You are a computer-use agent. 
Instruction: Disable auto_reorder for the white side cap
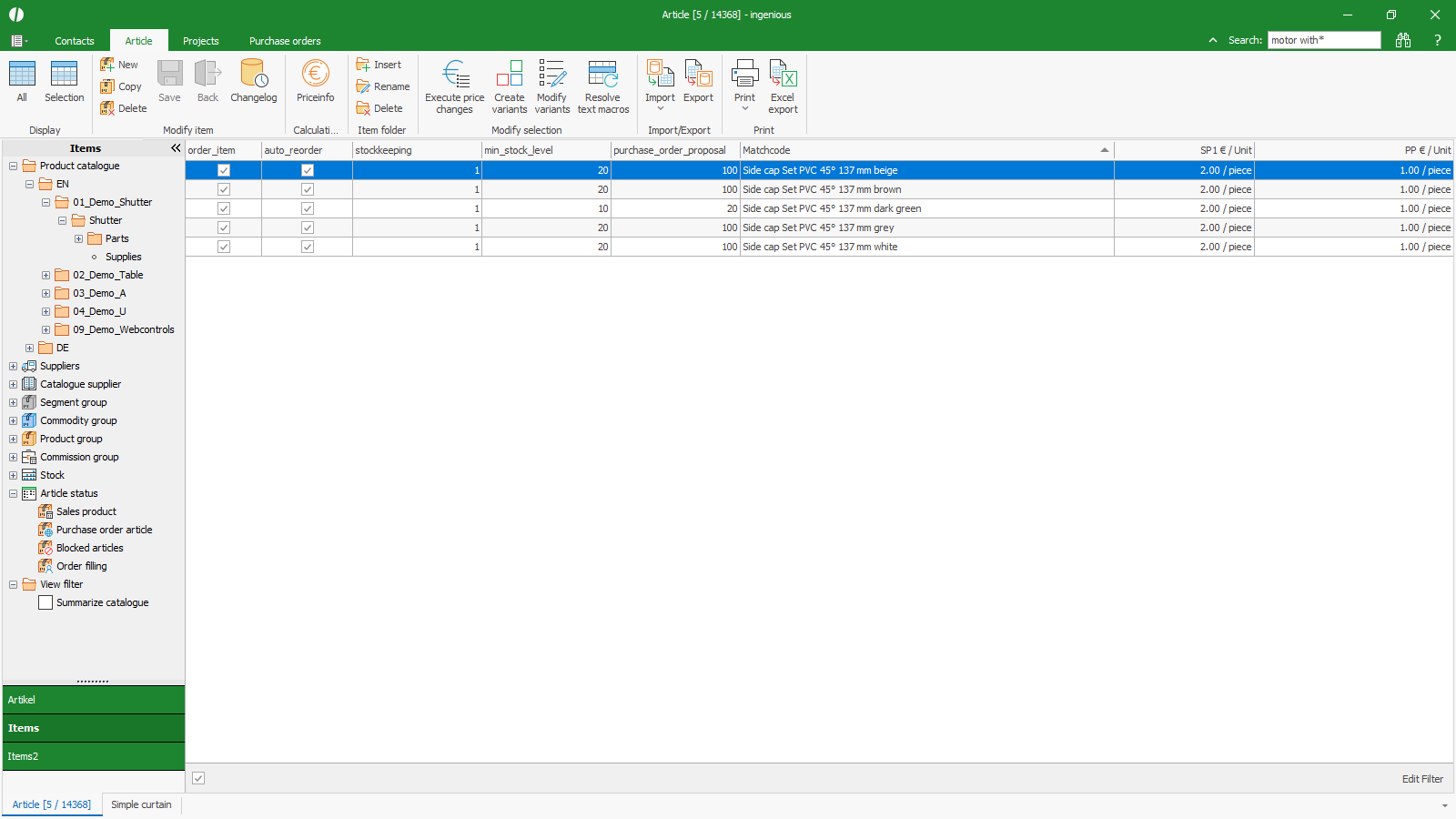coord(307,247)
